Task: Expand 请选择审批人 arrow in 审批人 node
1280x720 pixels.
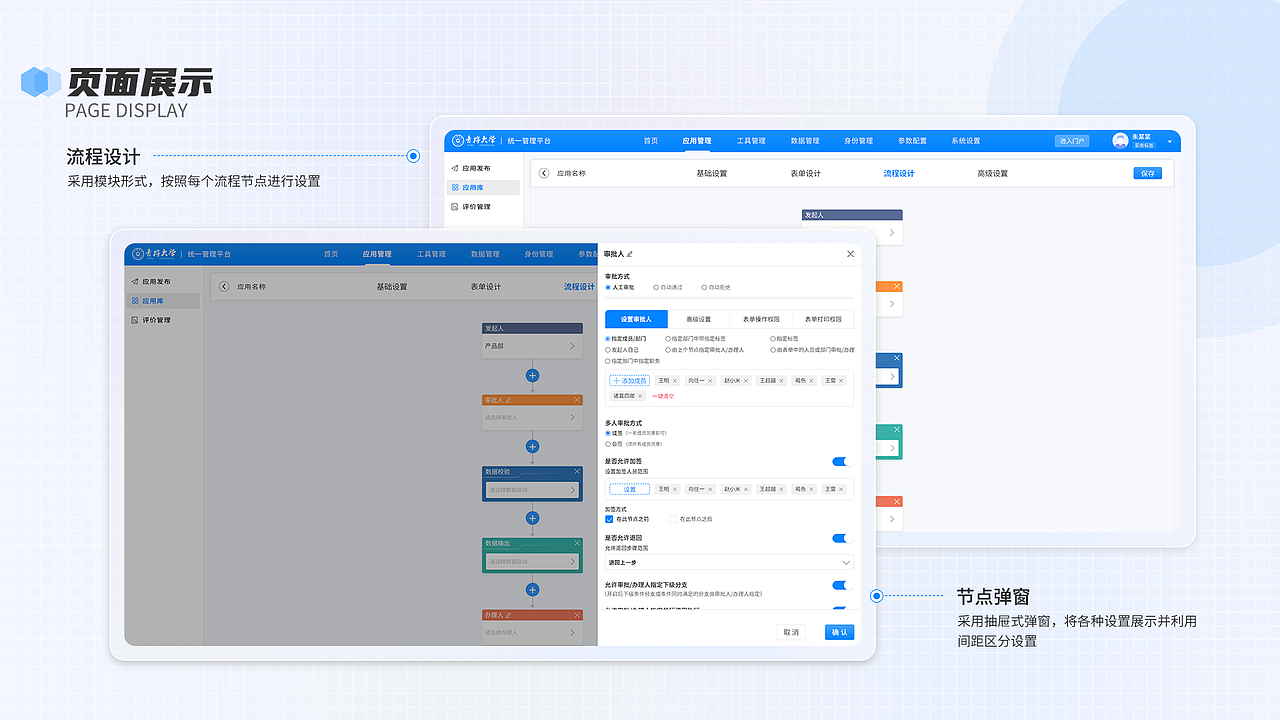Action: 572,418
